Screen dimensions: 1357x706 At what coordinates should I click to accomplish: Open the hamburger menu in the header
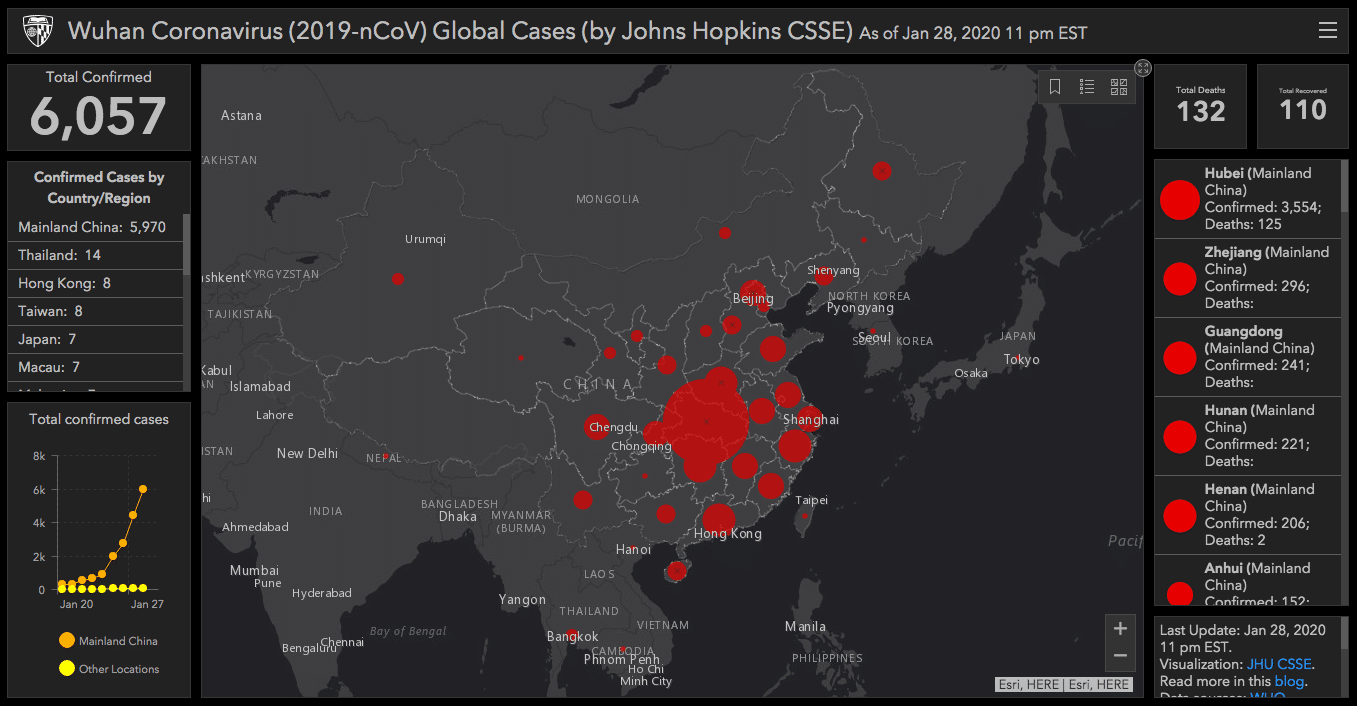1327,31
